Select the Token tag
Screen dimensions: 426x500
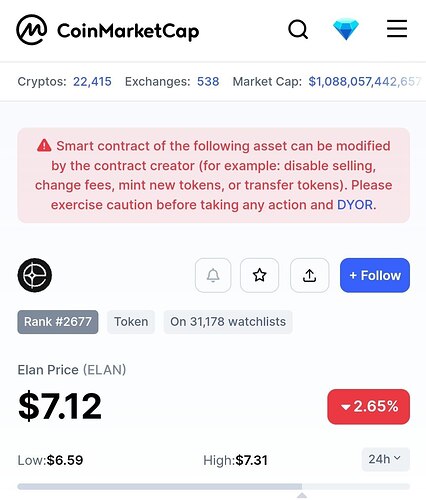point(131,322)
